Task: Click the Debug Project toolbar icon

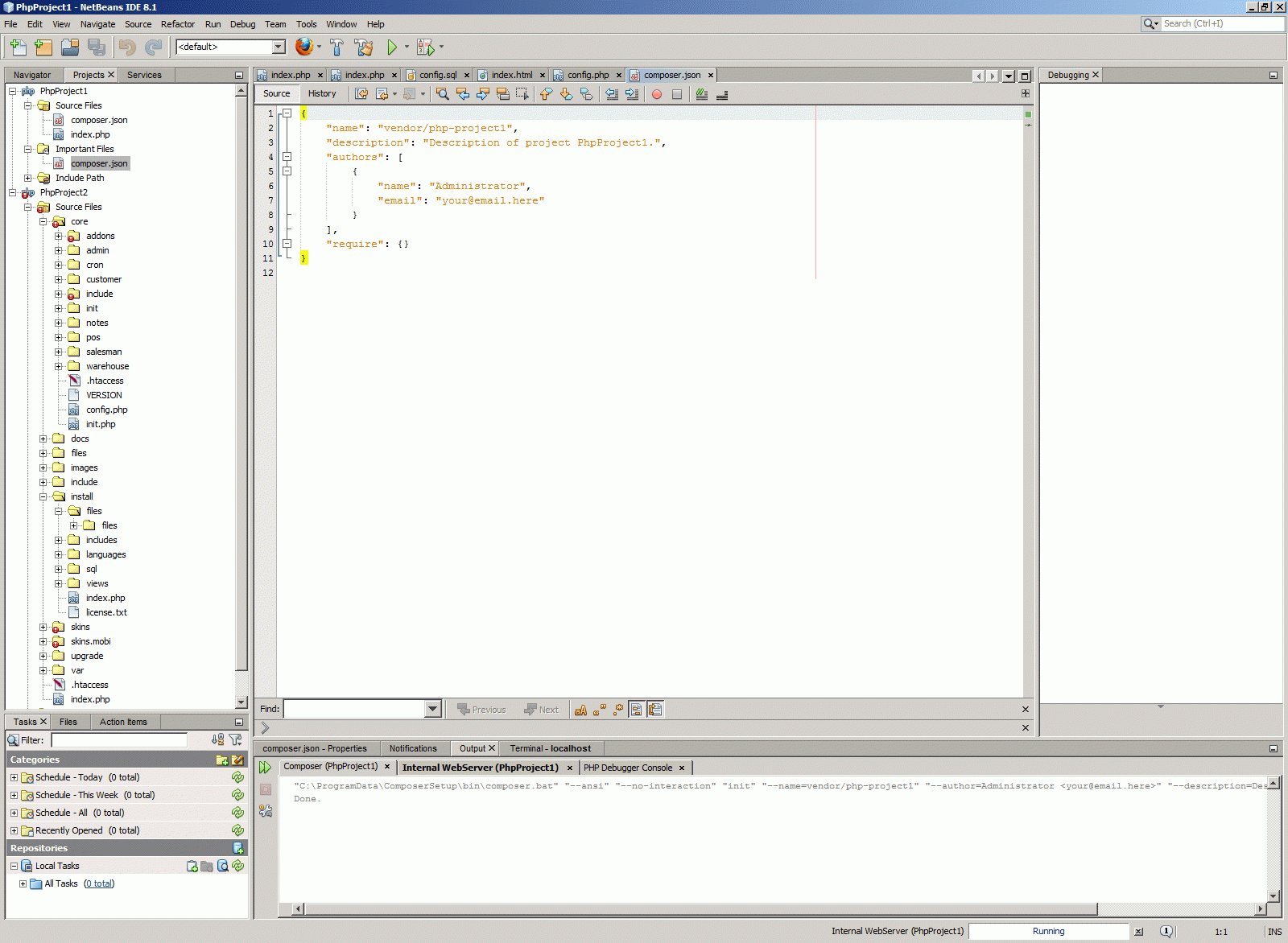Action: pyautogui.click(x=425, y=47)
